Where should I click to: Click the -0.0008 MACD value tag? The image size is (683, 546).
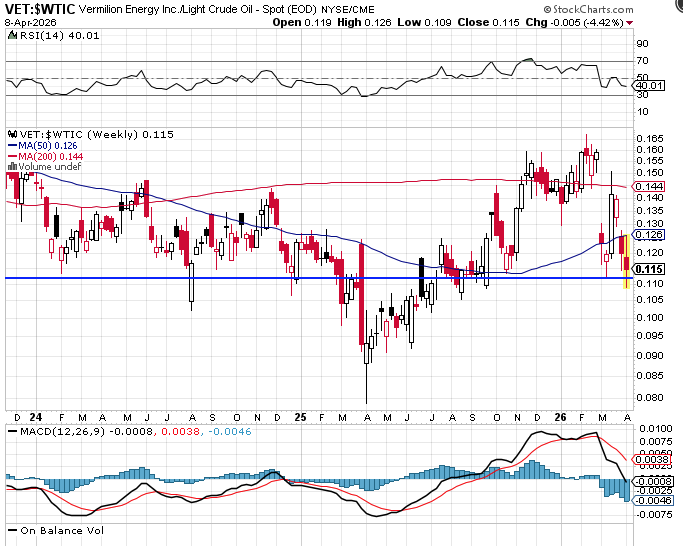(x=652, y=482)
